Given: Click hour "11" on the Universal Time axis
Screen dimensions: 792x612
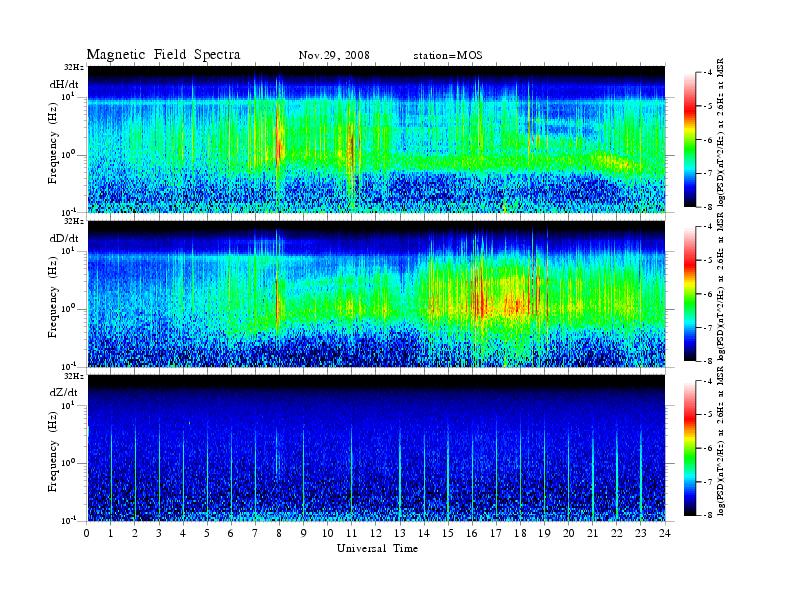Looking at the screenshot, I should [x=352, y=533].
